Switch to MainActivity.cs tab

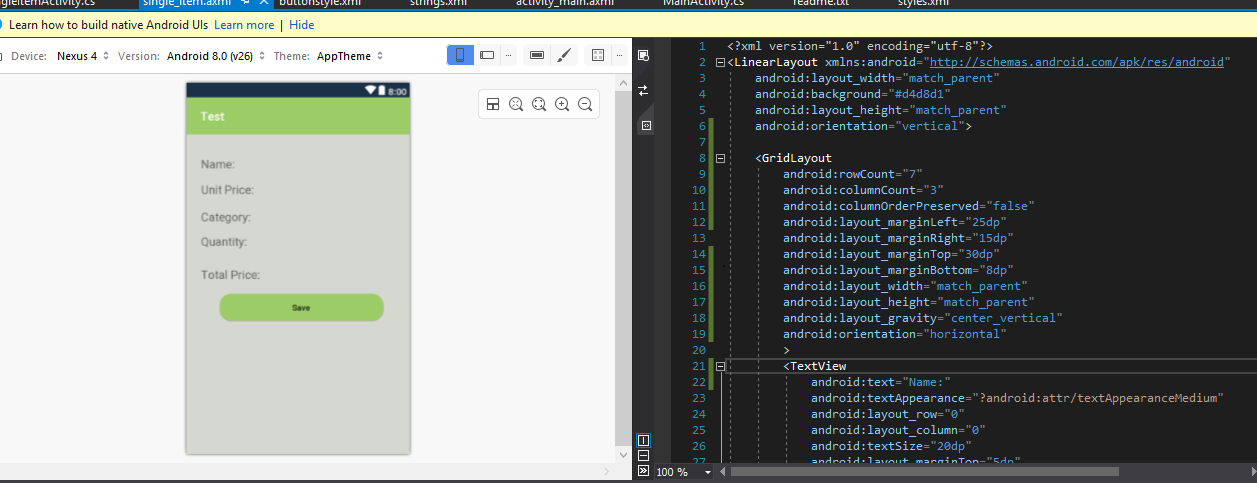click(703, 3)
